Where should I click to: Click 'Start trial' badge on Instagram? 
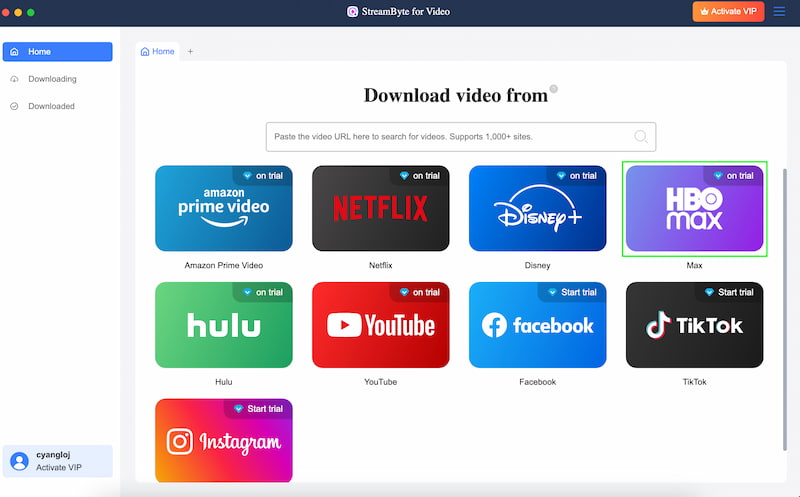[x=259, y=409]
